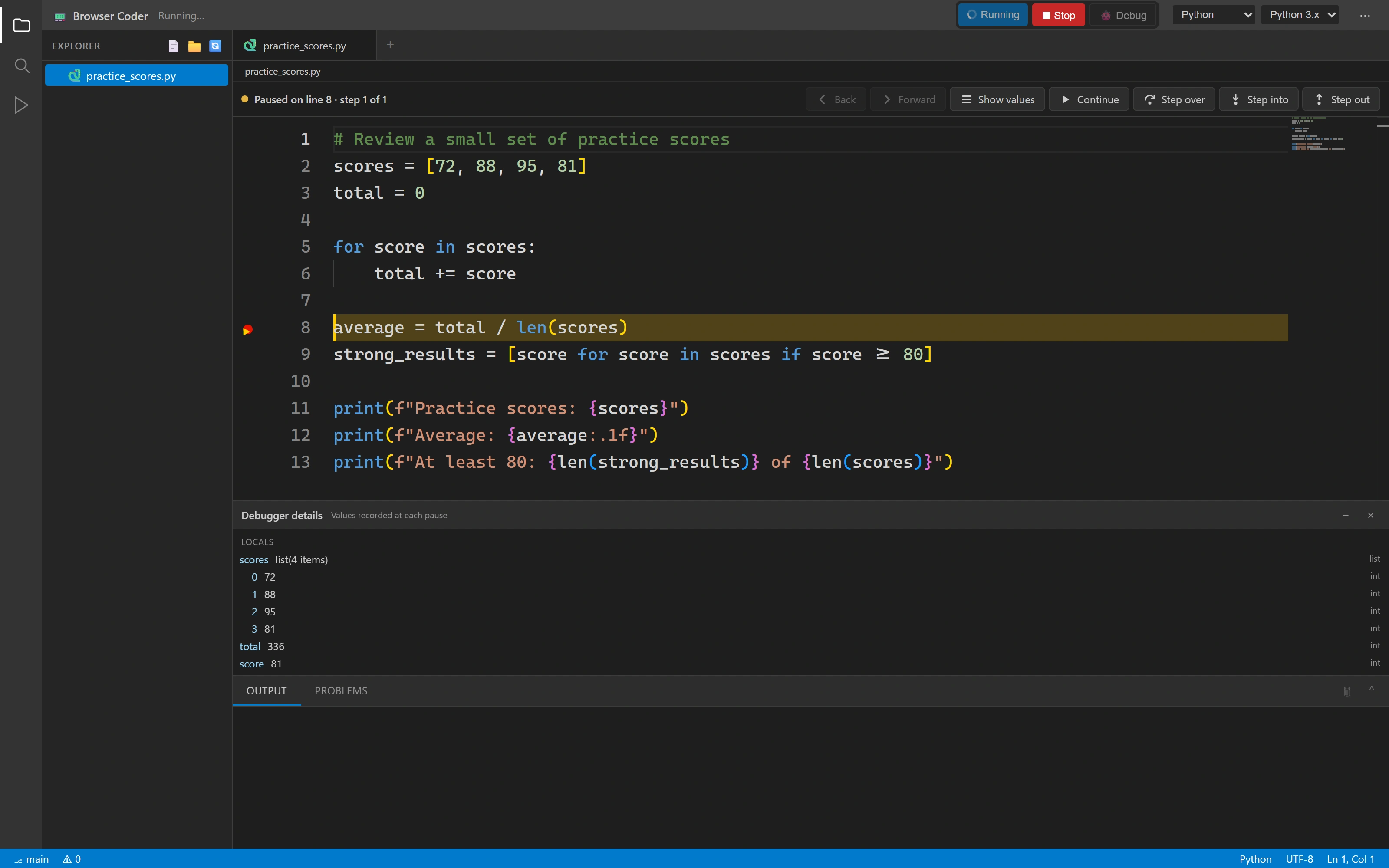Screen dimensions: 1389x868
Task: Go Back one debug step
Action: coord(836,99)
